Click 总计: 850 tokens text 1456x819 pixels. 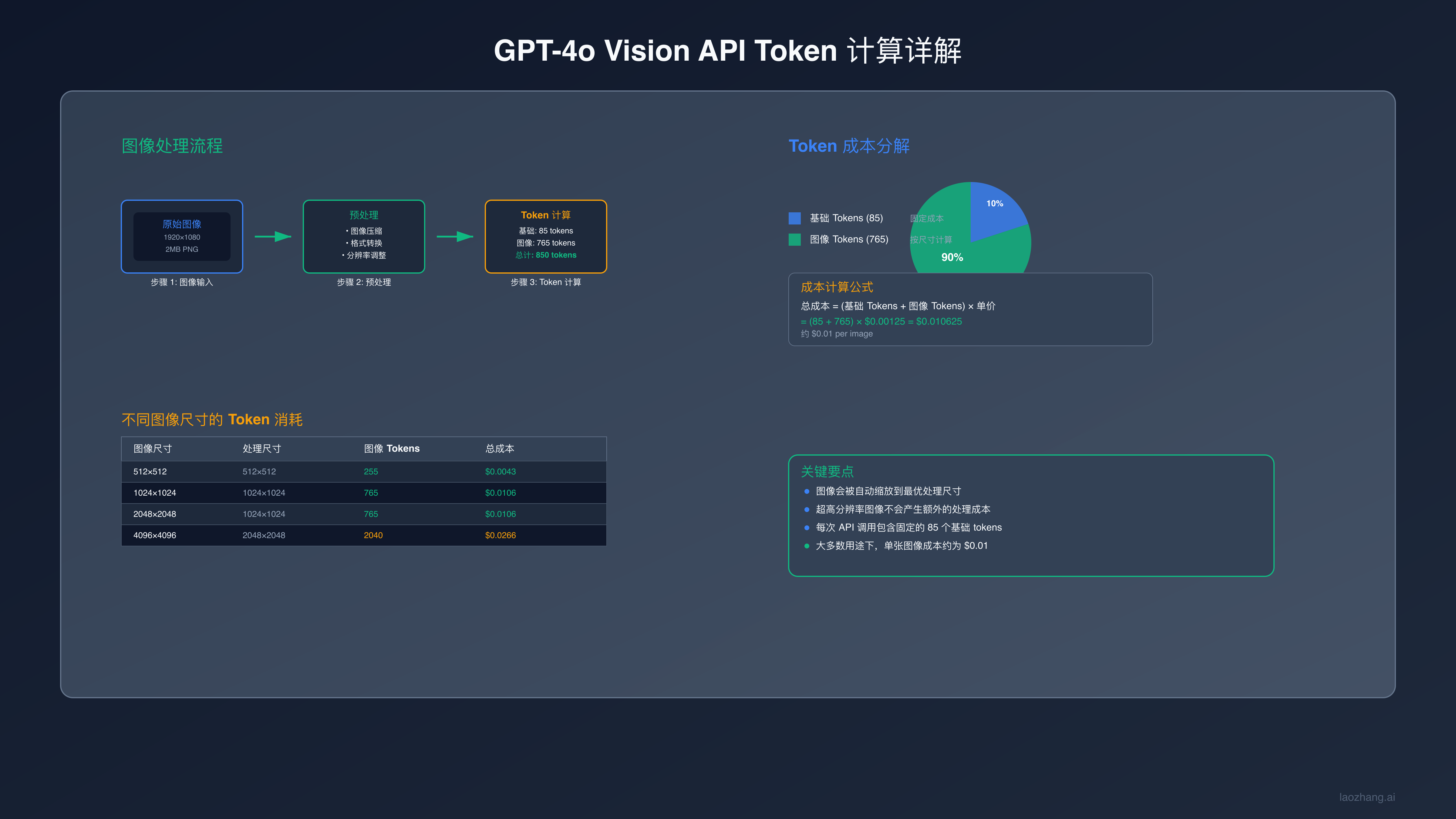point(545,255)
